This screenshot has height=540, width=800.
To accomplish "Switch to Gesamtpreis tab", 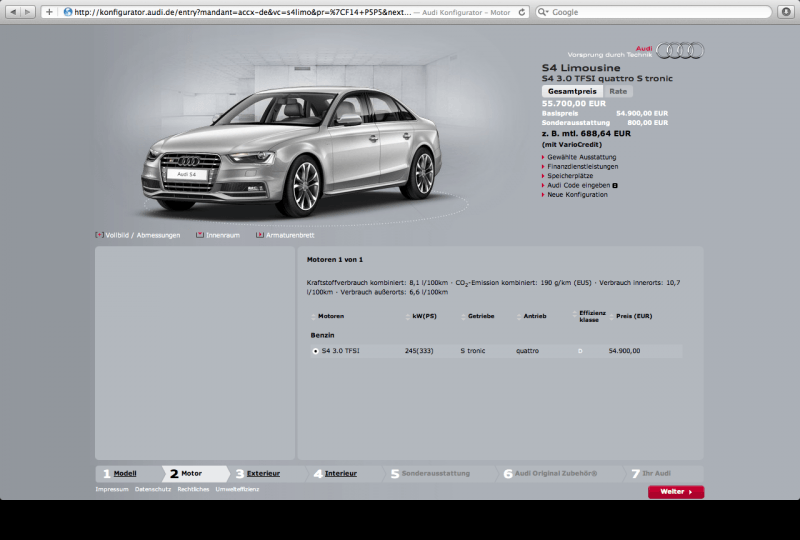I will click(572, 91).
